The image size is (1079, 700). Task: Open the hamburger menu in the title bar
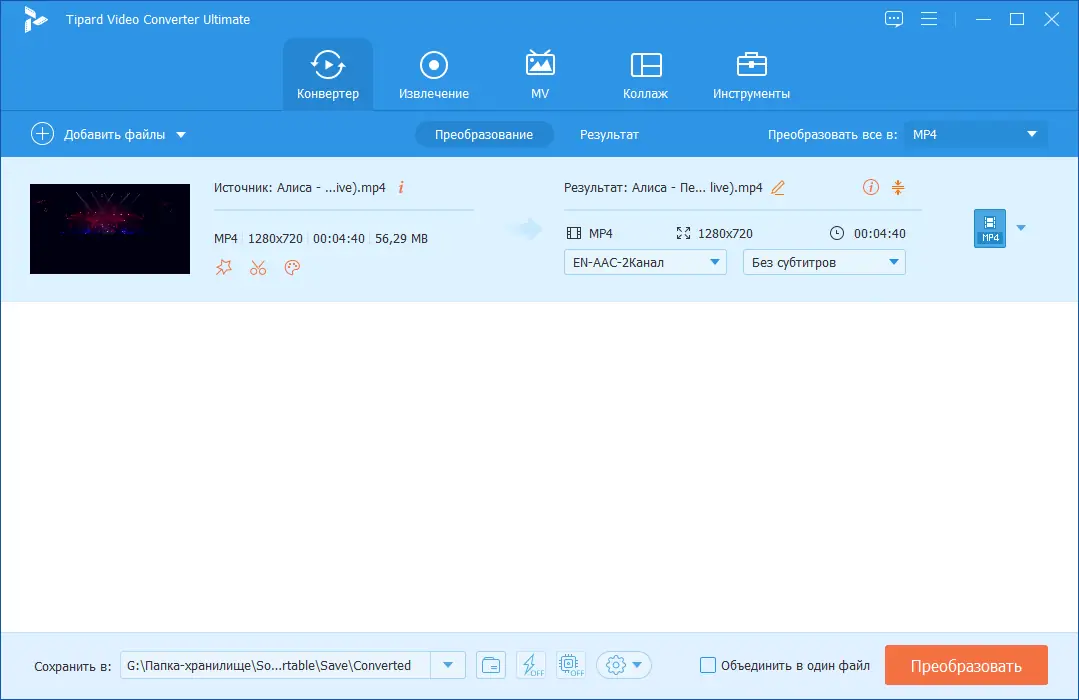tap(930, 18)
